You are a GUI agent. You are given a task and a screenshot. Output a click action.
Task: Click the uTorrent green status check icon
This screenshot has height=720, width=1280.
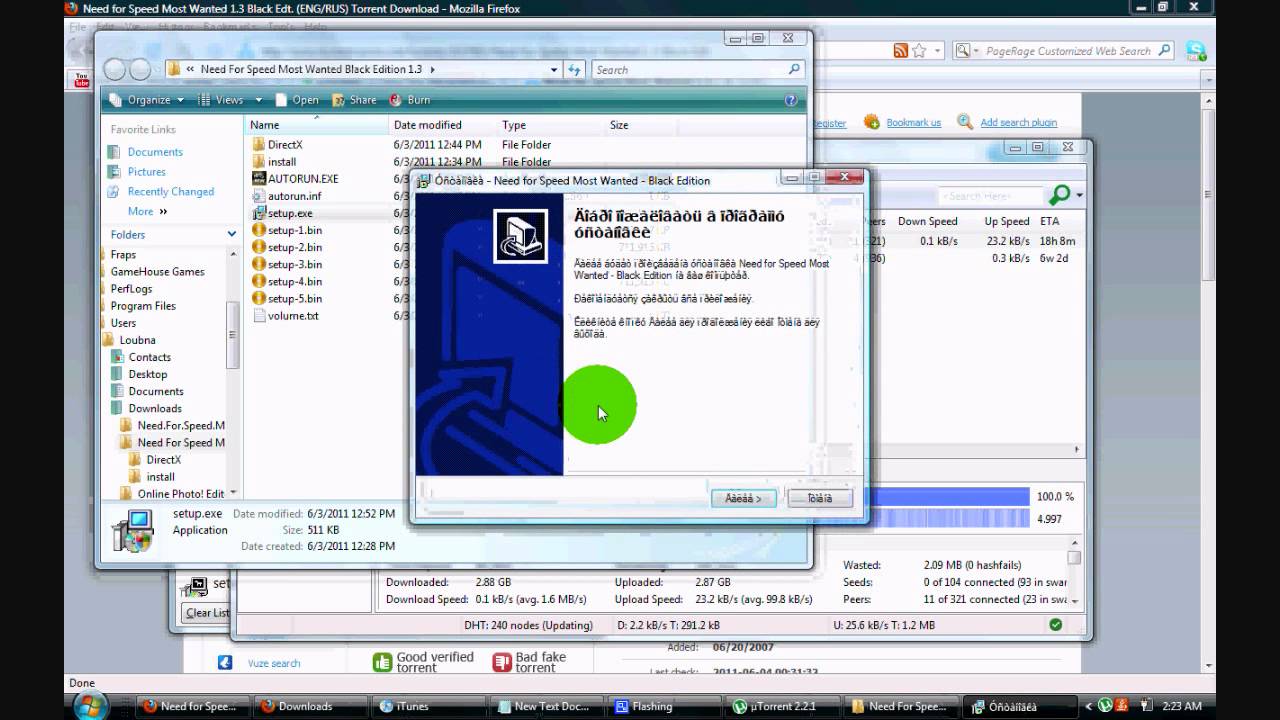[1055, 625]
